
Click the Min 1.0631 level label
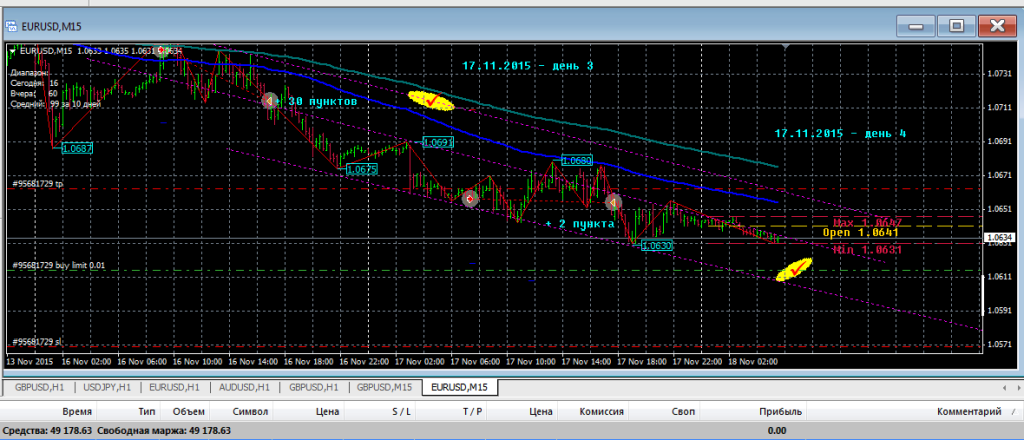[x=867, y=249]
